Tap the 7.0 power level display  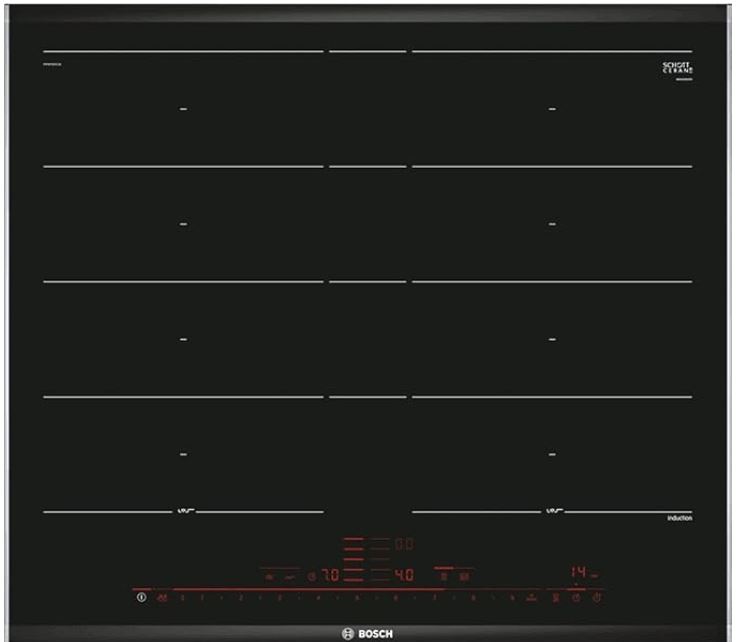coord(330,575)
